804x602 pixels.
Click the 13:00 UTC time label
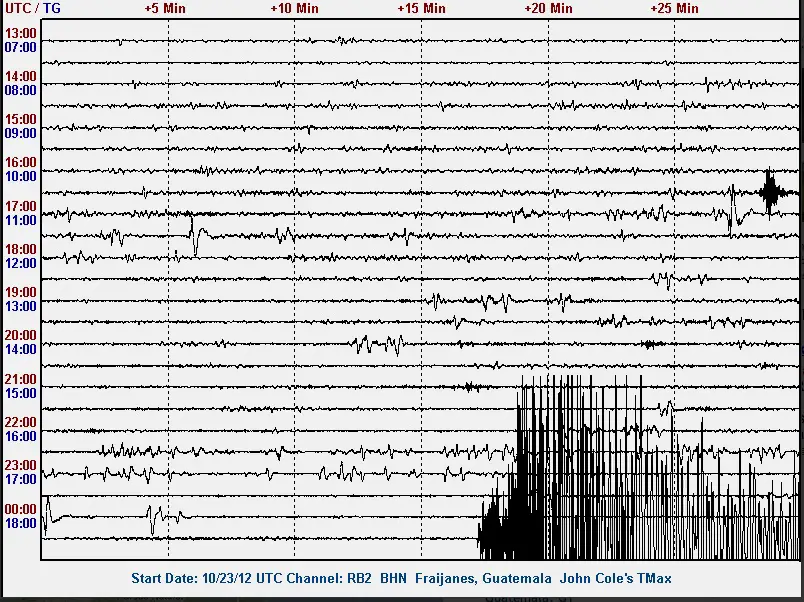[21, 33]
